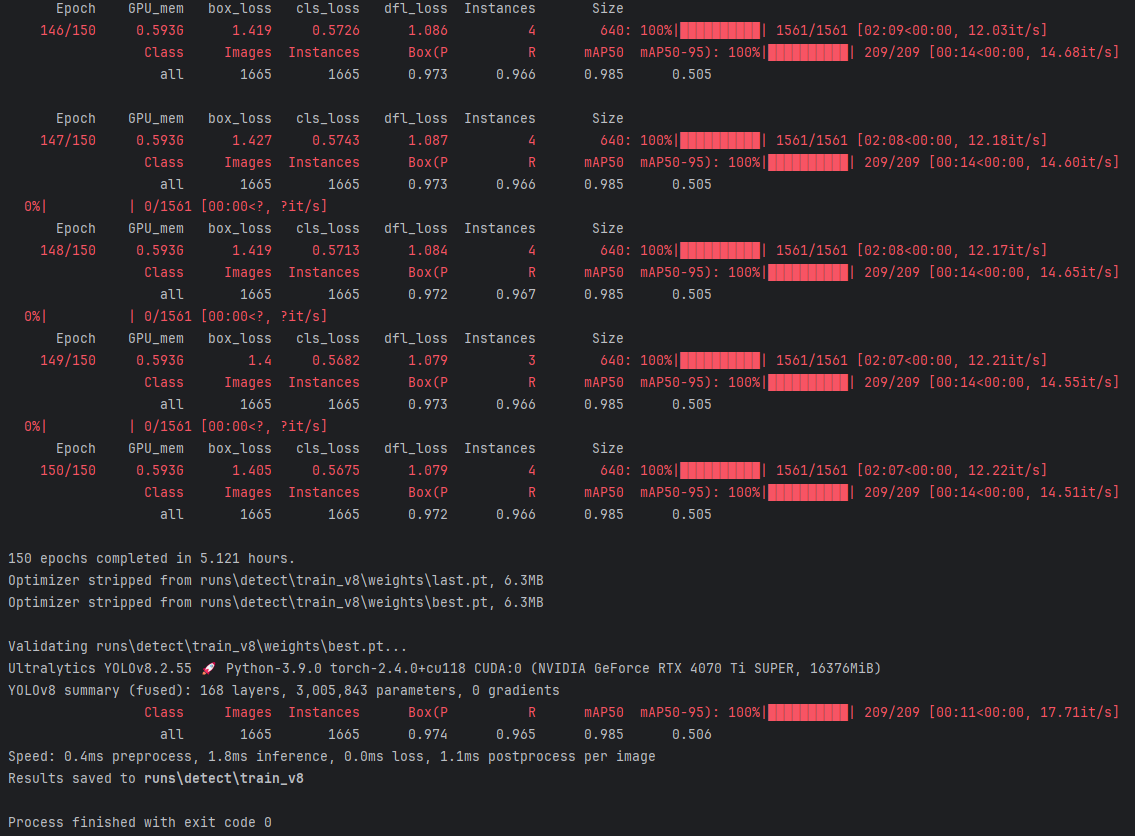Click the '17.71it/s' final validation speed
1135x836 pixels.
click(x=1075, y=712)
